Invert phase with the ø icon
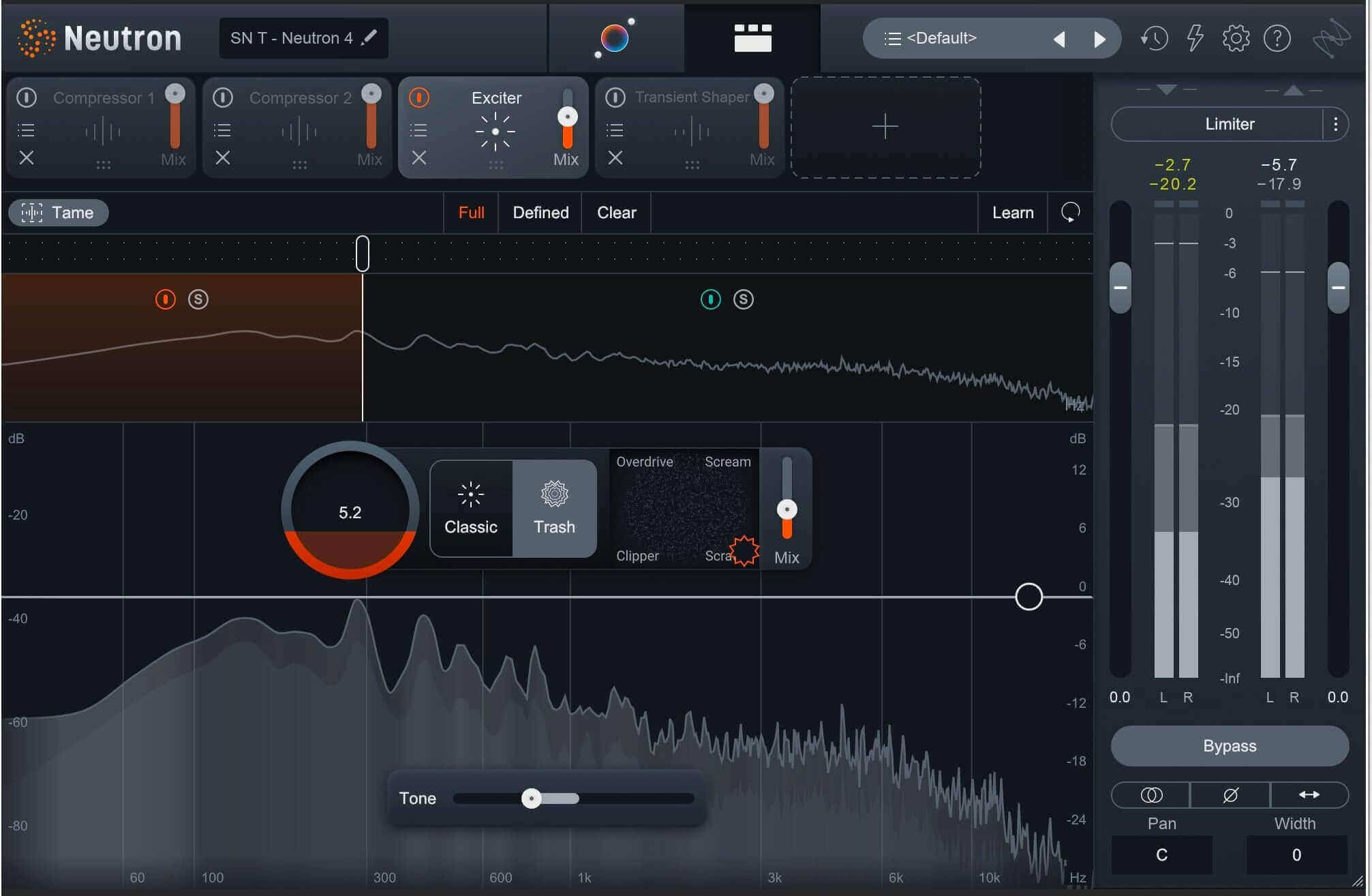This screenshot has height=896, width=1372. point(1230,794)
